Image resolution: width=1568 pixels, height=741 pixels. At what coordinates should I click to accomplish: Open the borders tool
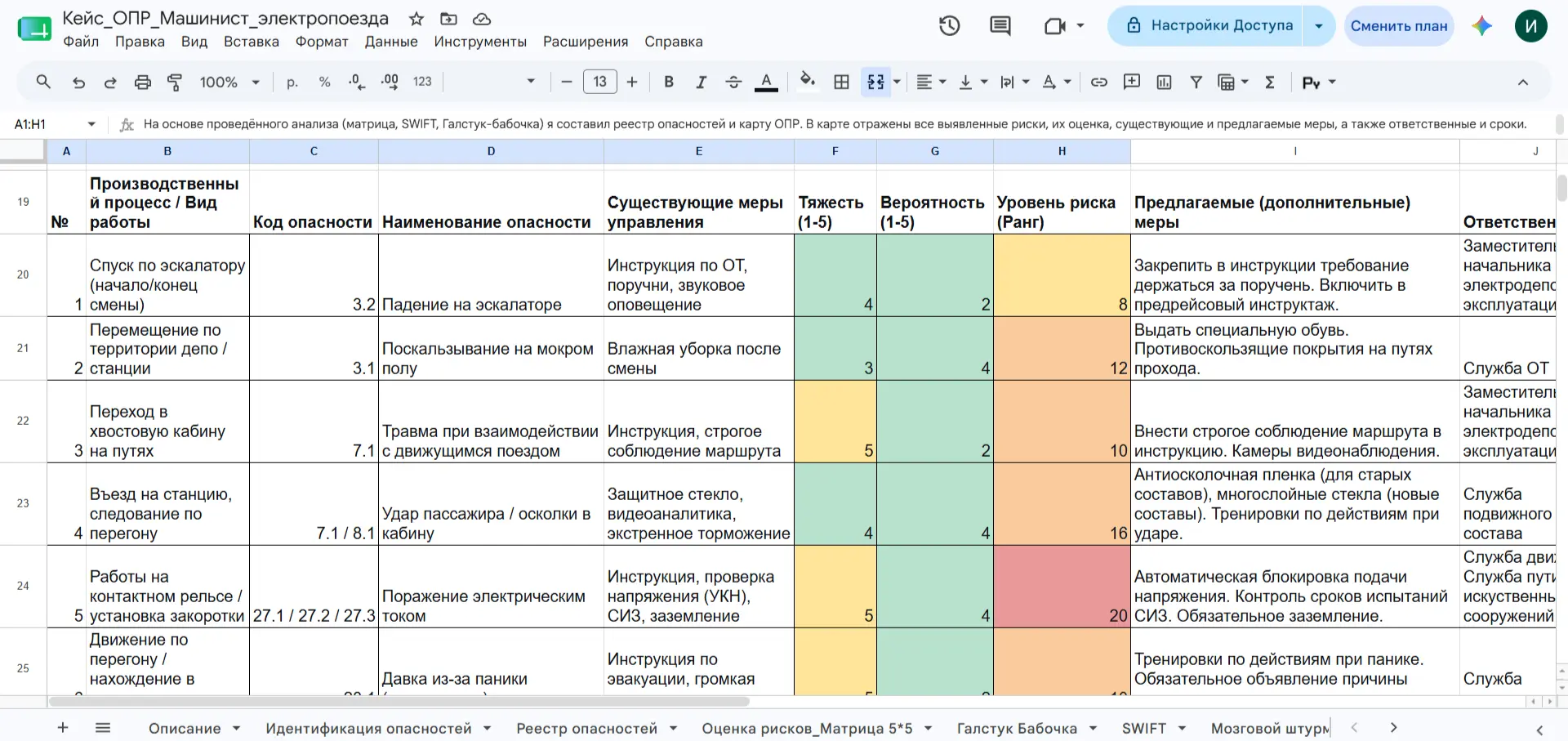pos(841,82)
